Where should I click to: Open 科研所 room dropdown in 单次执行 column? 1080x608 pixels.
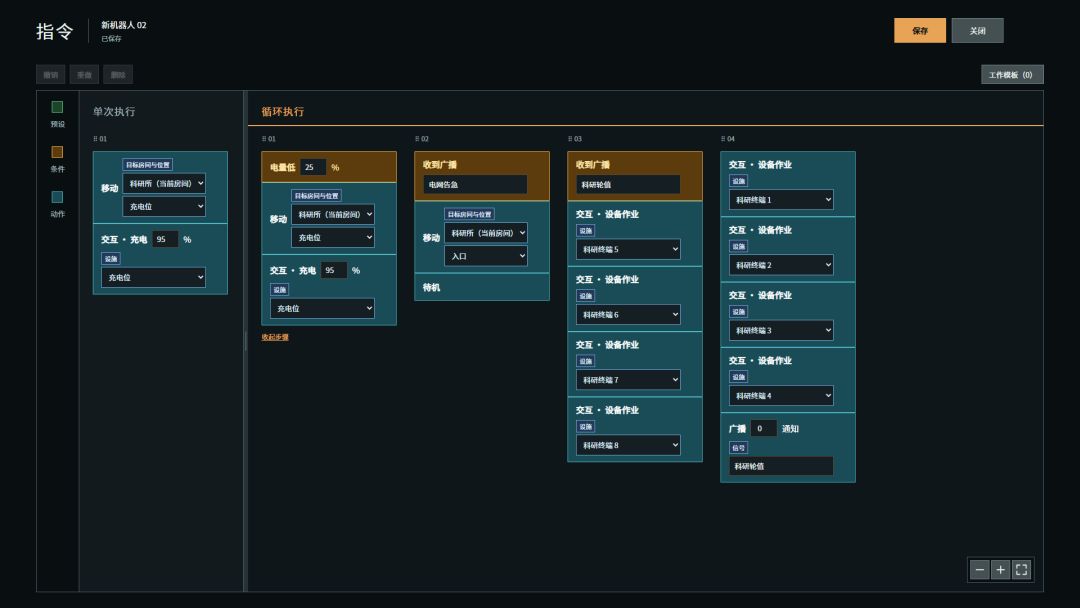[x=164, y=183]
